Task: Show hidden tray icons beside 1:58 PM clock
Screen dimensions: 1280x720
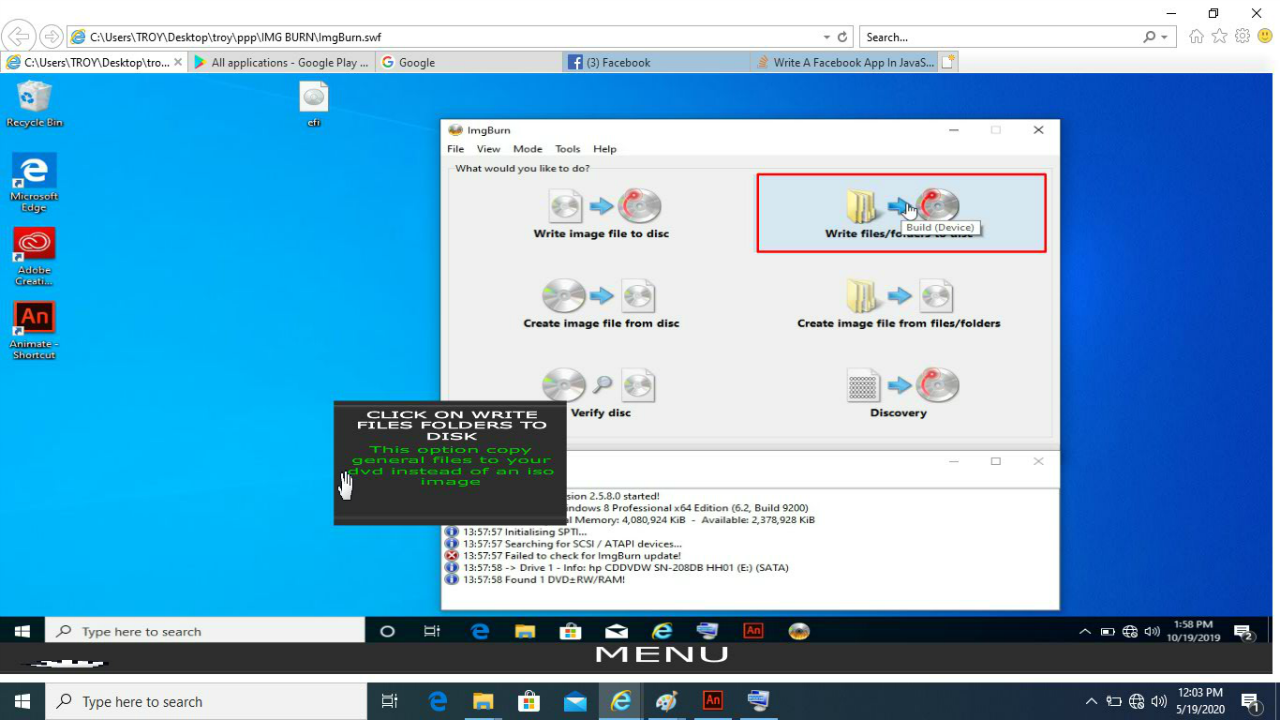Action: (x=1085, y=632)
